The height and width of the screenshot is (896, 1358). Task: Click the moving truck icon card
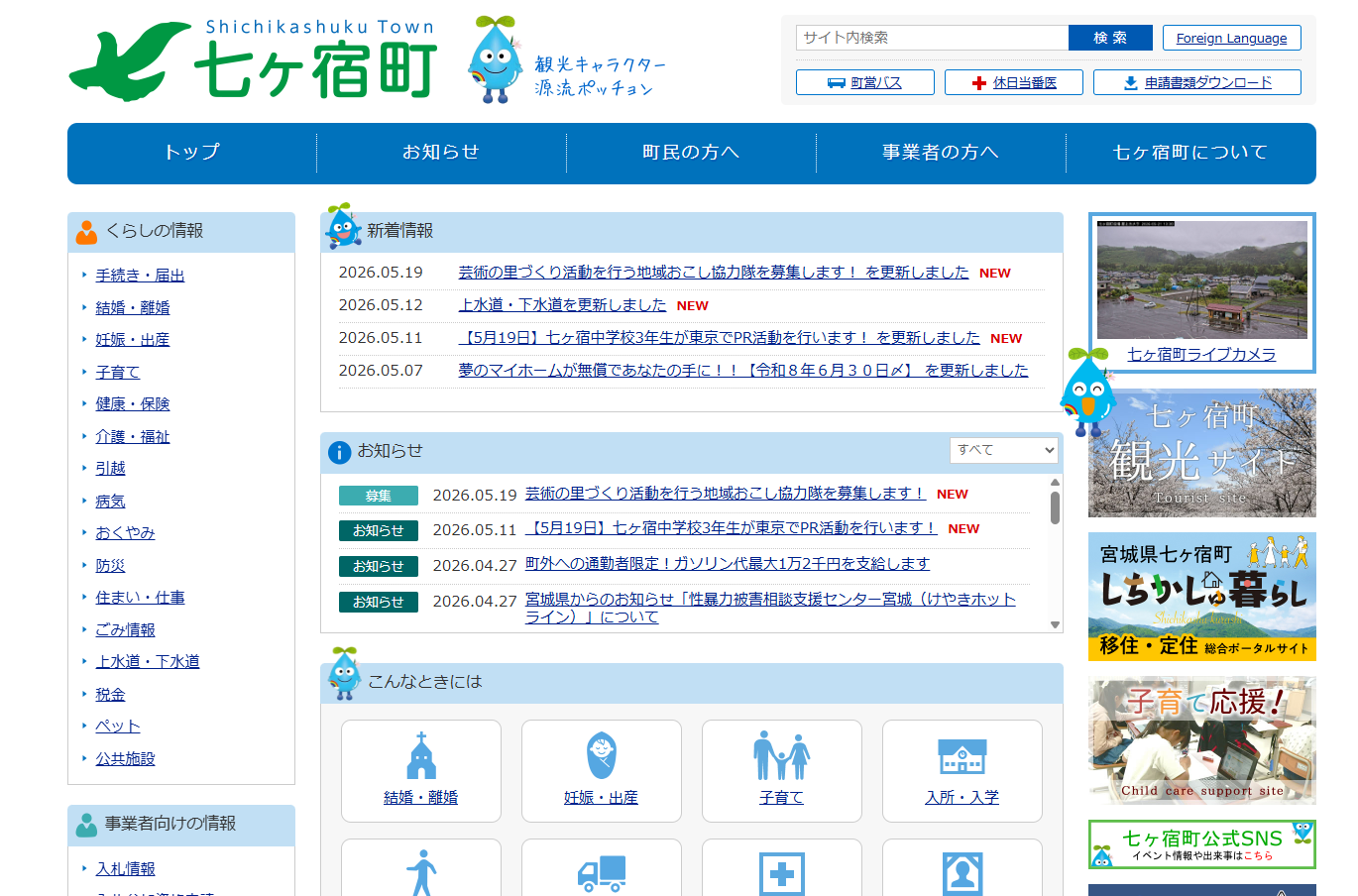602,871
